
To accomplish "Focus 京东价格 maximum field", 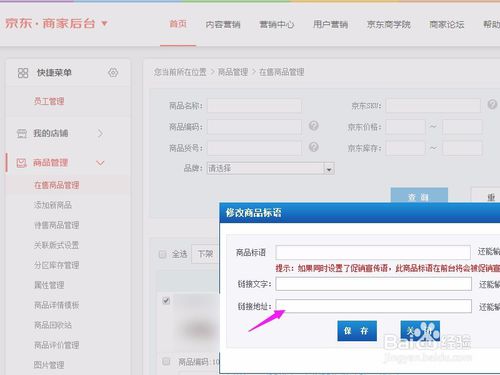I will [462, 127].
